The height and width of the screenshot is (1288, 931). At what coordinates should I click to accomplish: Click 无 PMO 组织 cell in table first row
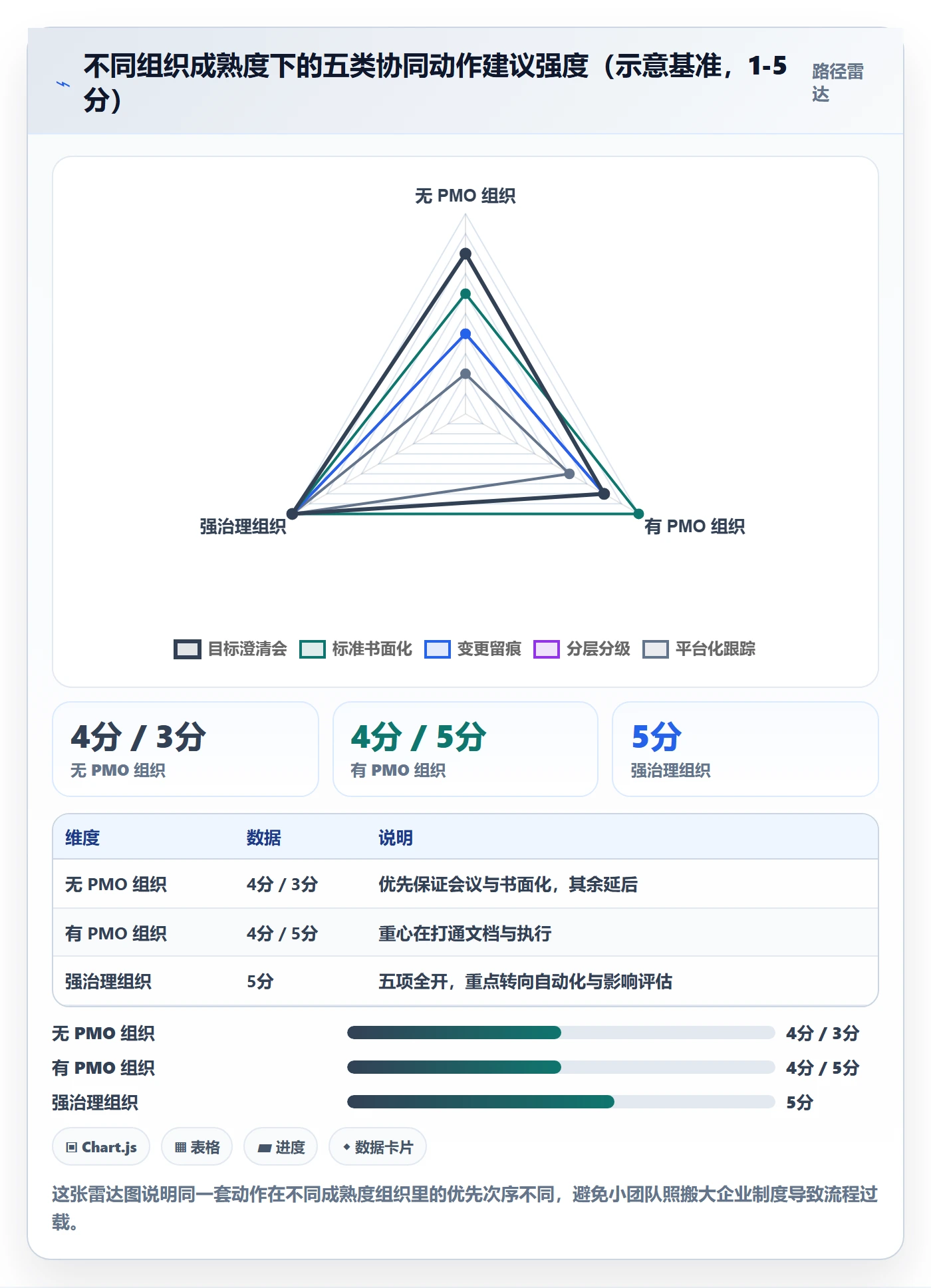[x=116, y=884]
